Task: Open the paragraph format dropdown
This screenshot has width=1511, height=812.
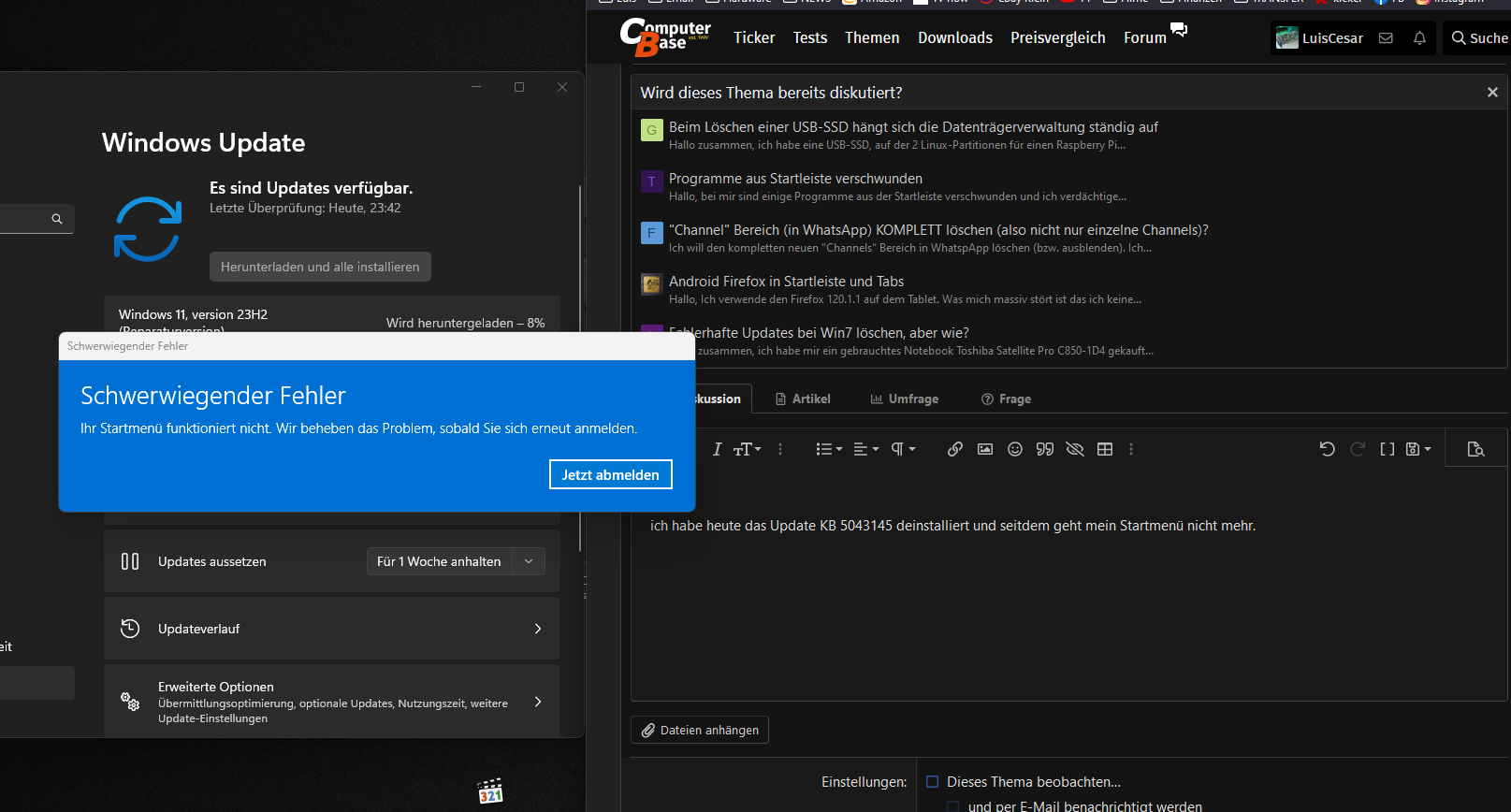Action: (x=903, y=449)
